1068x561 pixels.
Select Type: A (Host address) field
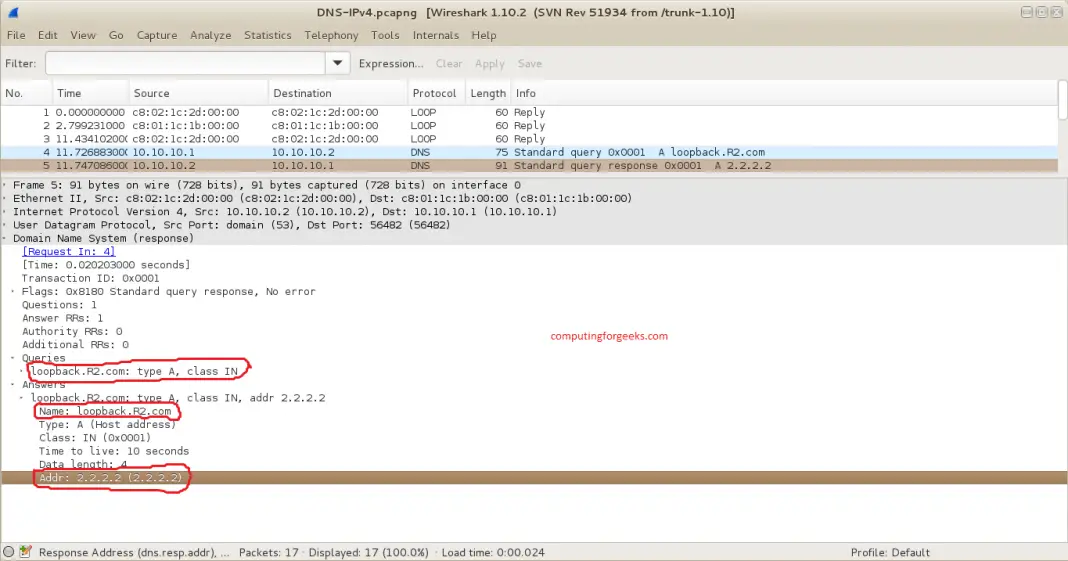[107, 424]
